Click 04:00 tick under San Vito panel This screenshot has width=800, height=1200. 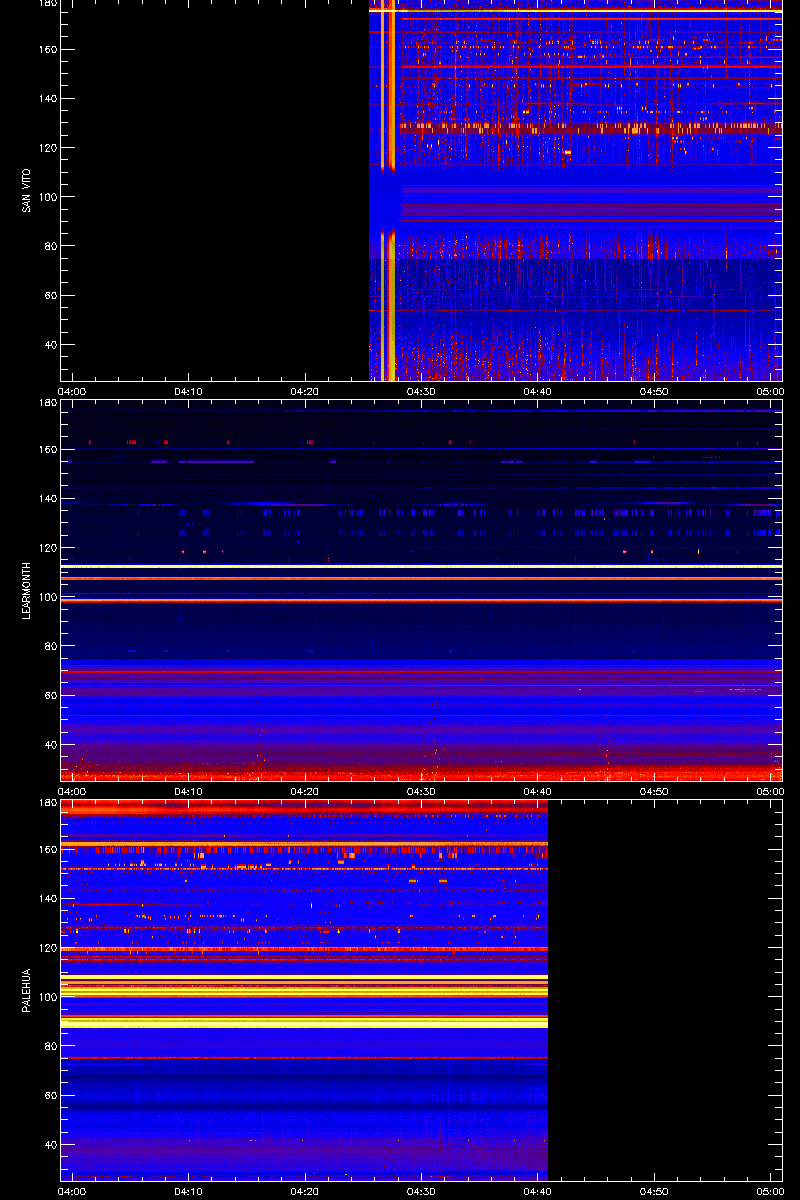tap(72, 391)
